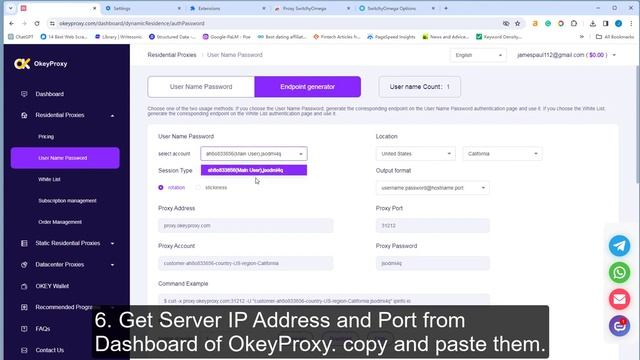Switch to the Extensions browser tab
This screenshot has width=640, height=360.
point(228,8)
